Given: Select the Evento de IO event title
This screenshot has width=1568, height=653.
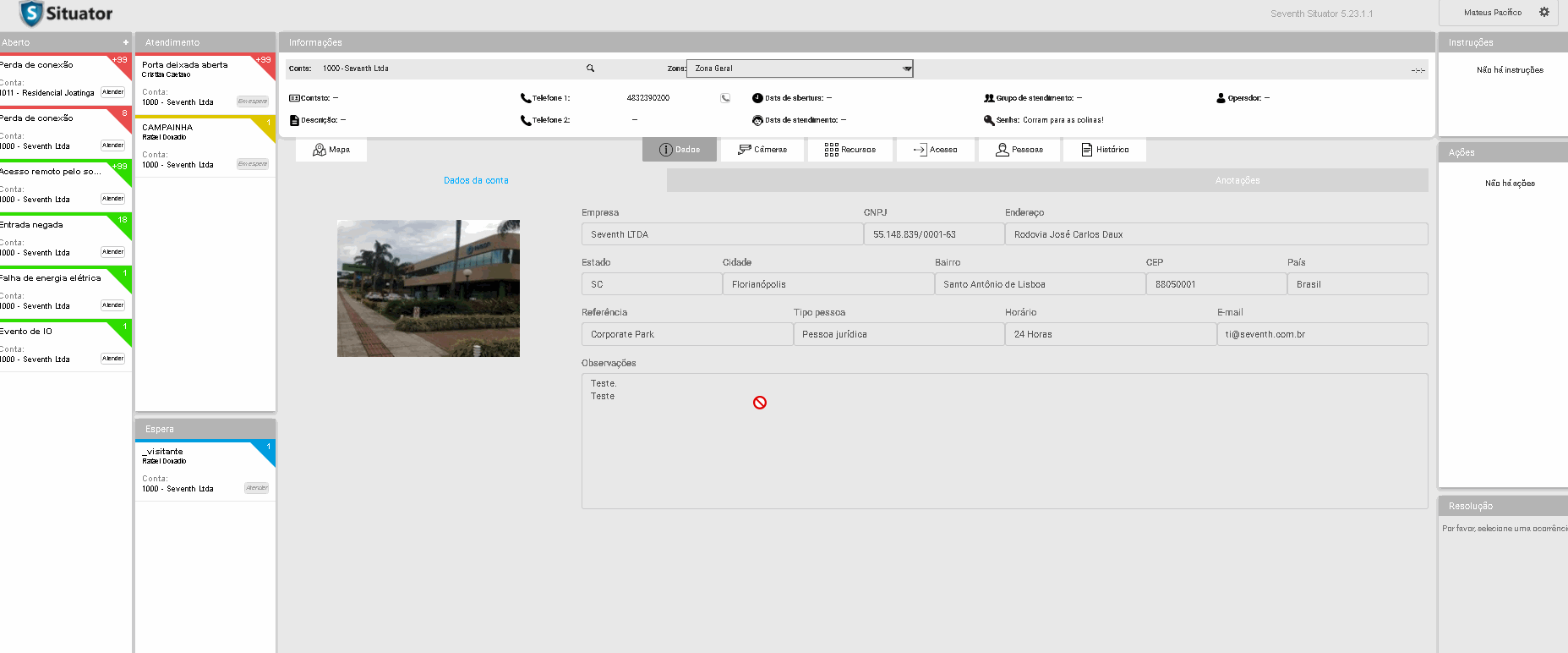Looking at the screenshot, I should pyautogui.click(x=26, y=332).
